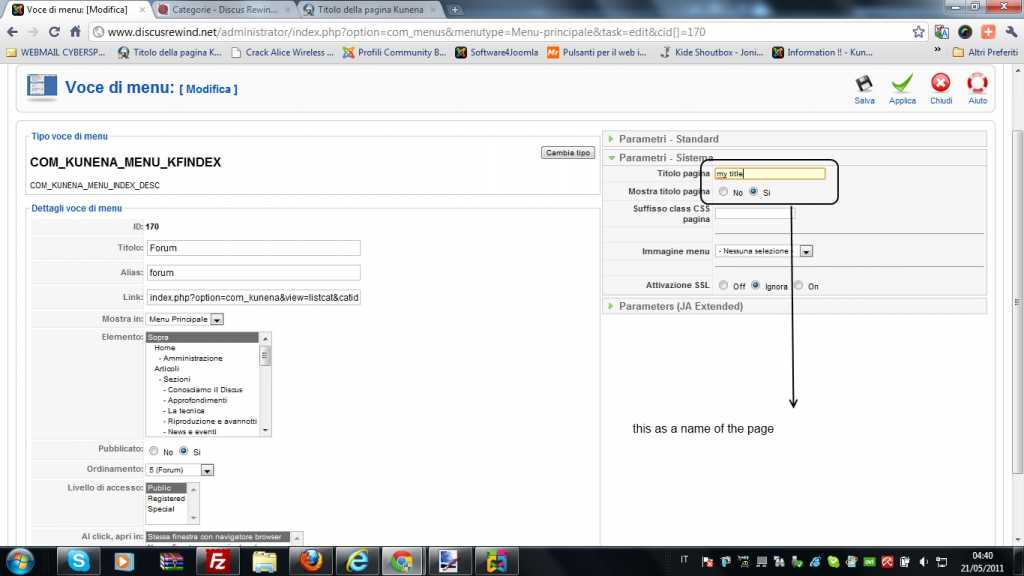The height and width of the screenshot is (576, 1024).
Task: Expand Parameters (JA Extended) section
Action: point(680,306)
